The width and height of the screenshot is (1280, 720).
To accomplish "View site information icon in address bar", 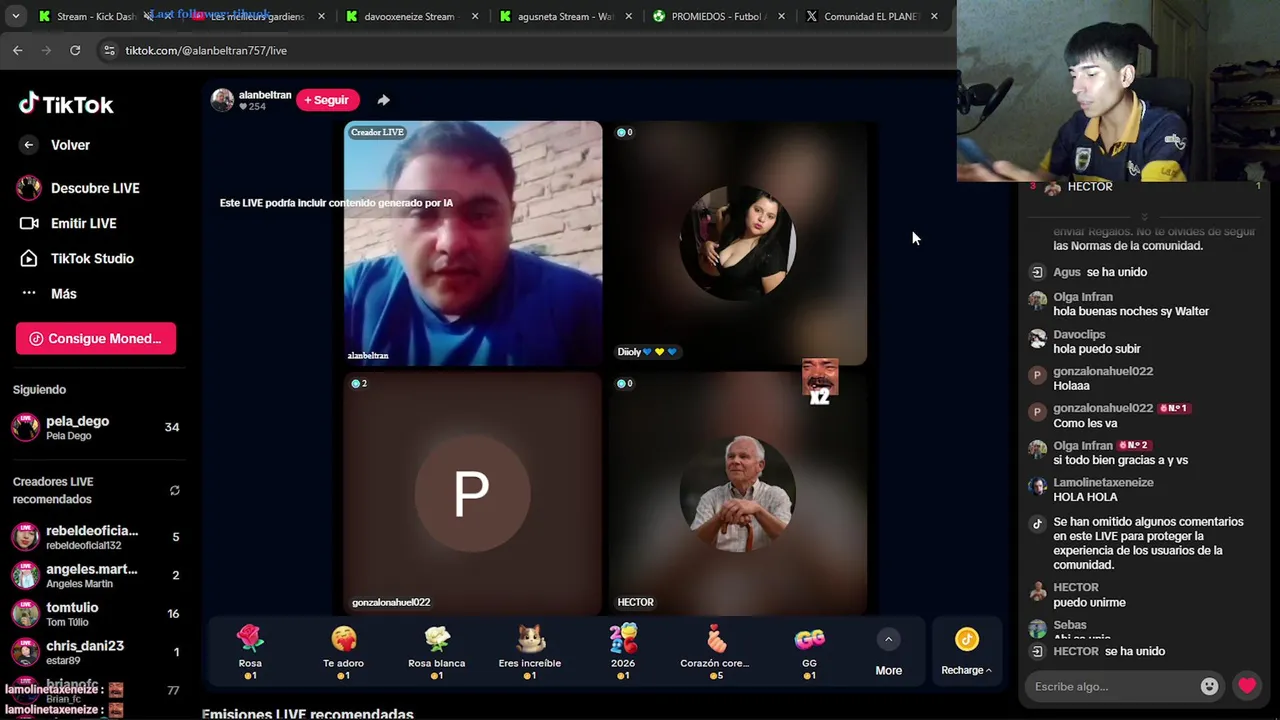I will 109,50.
